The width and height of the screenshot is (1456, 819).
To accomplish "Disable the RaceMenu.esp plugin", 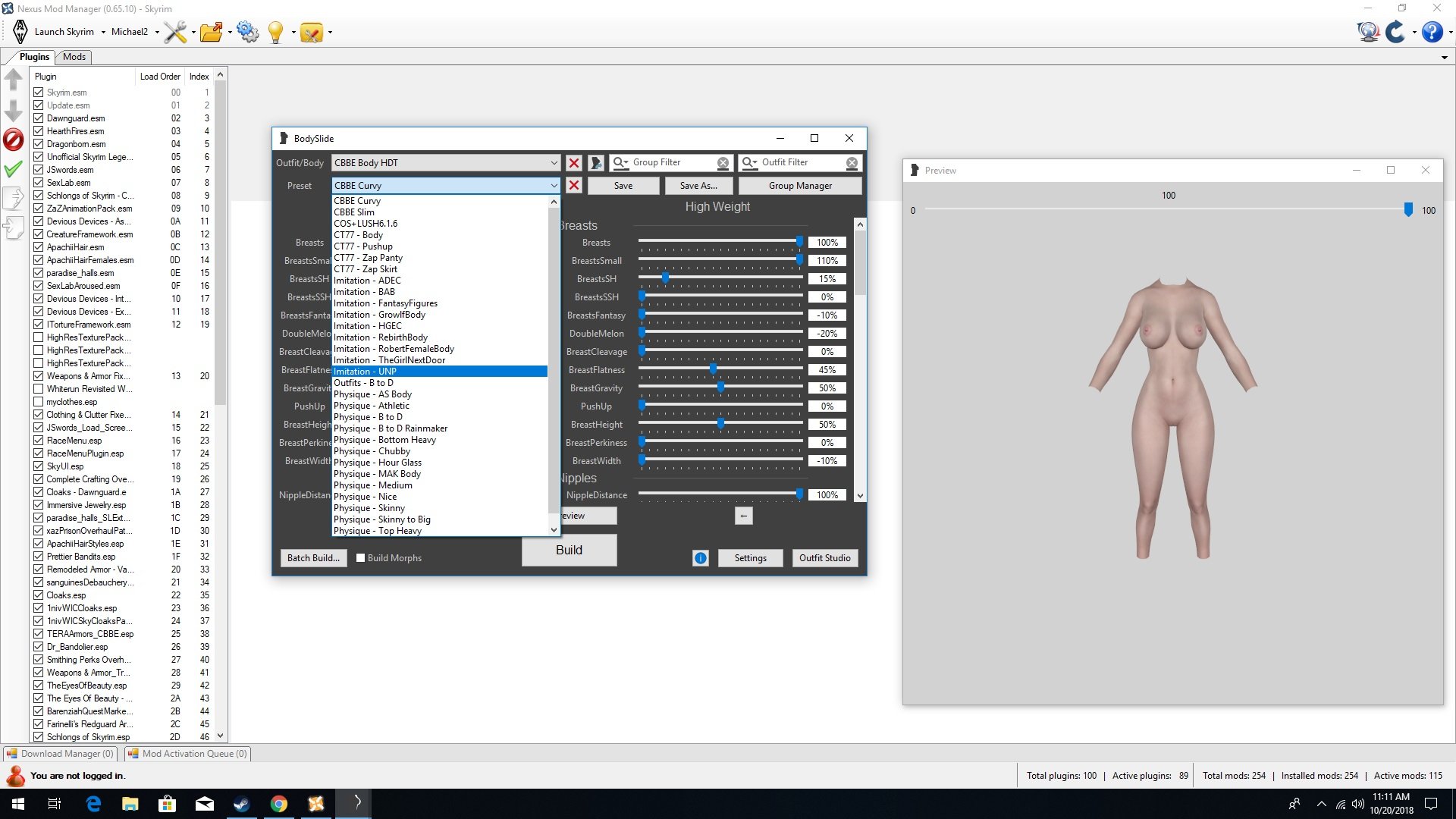I will (x=39, y=441).
